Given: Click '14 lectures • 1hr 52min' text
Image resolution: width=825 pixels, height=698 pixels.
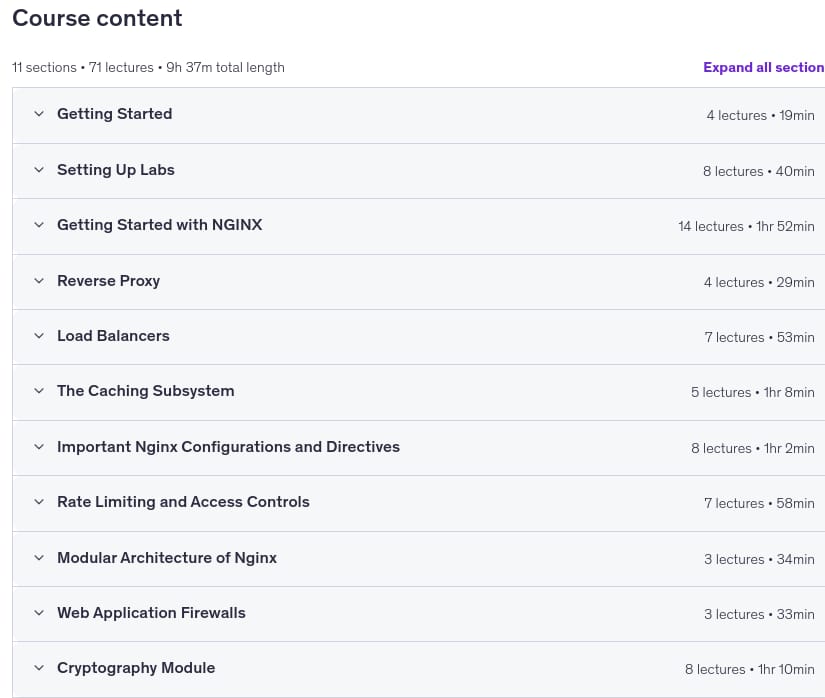Looking at the screenshot, I should 746,226.
